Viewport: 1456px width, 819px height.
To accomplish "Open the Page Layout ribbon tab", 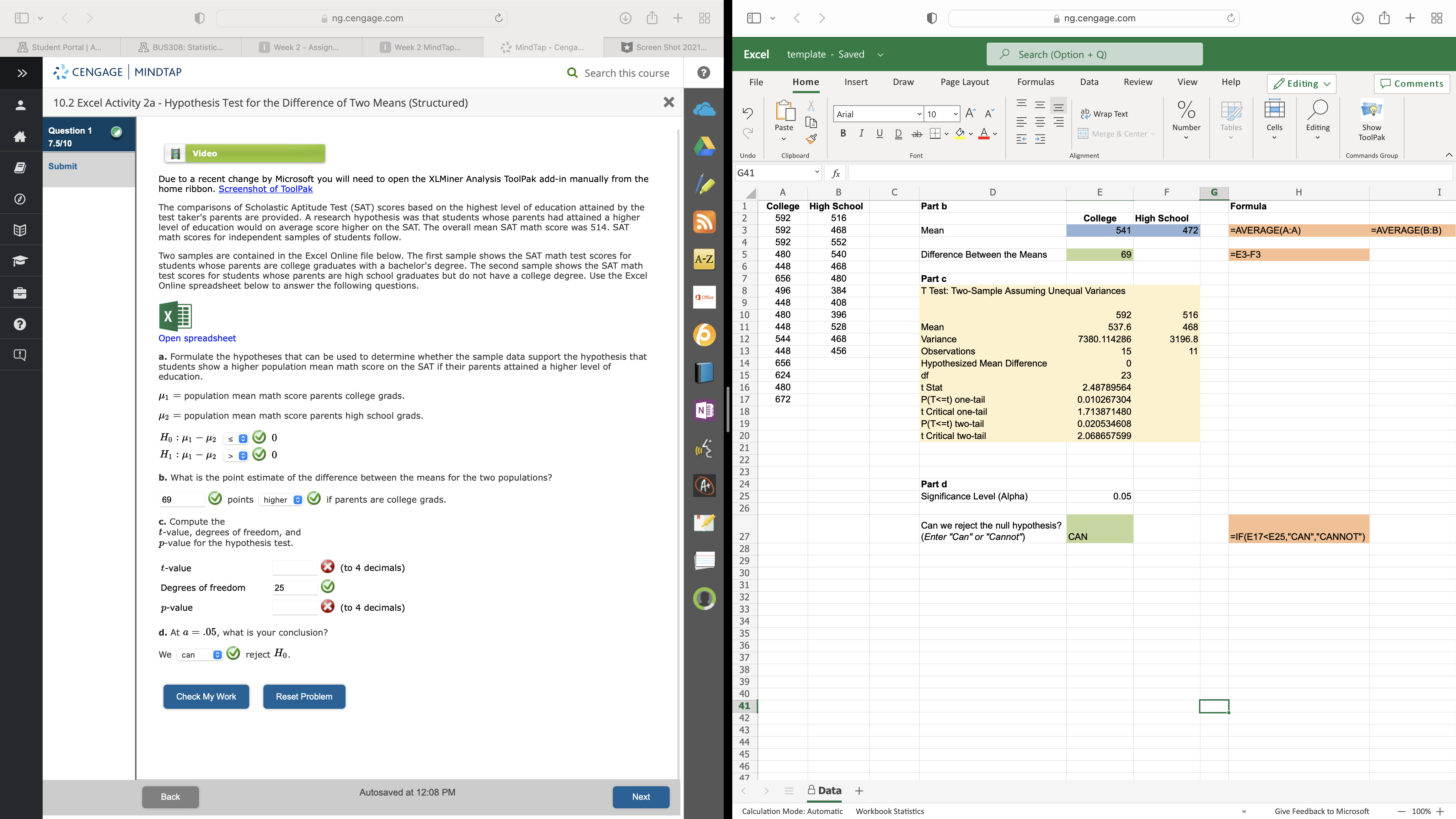I will (x=964, y=82).
